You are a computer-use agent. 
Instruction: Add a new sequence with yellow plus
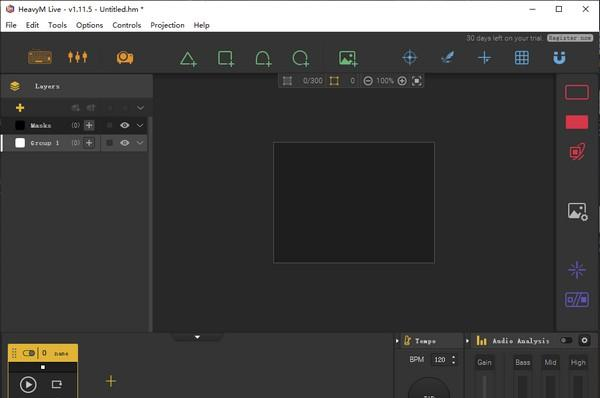111,381
